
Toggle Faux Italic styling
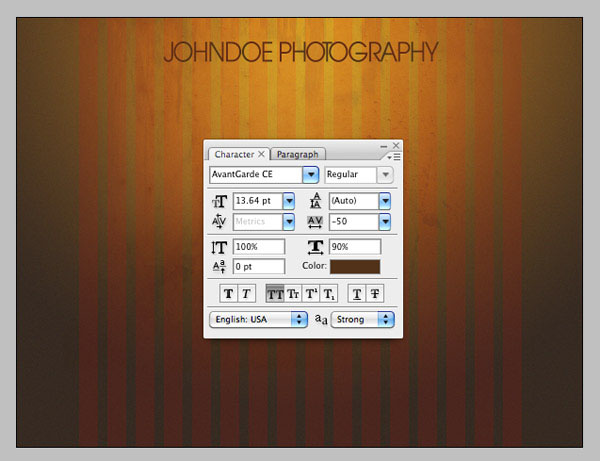[x=246, y=293]
